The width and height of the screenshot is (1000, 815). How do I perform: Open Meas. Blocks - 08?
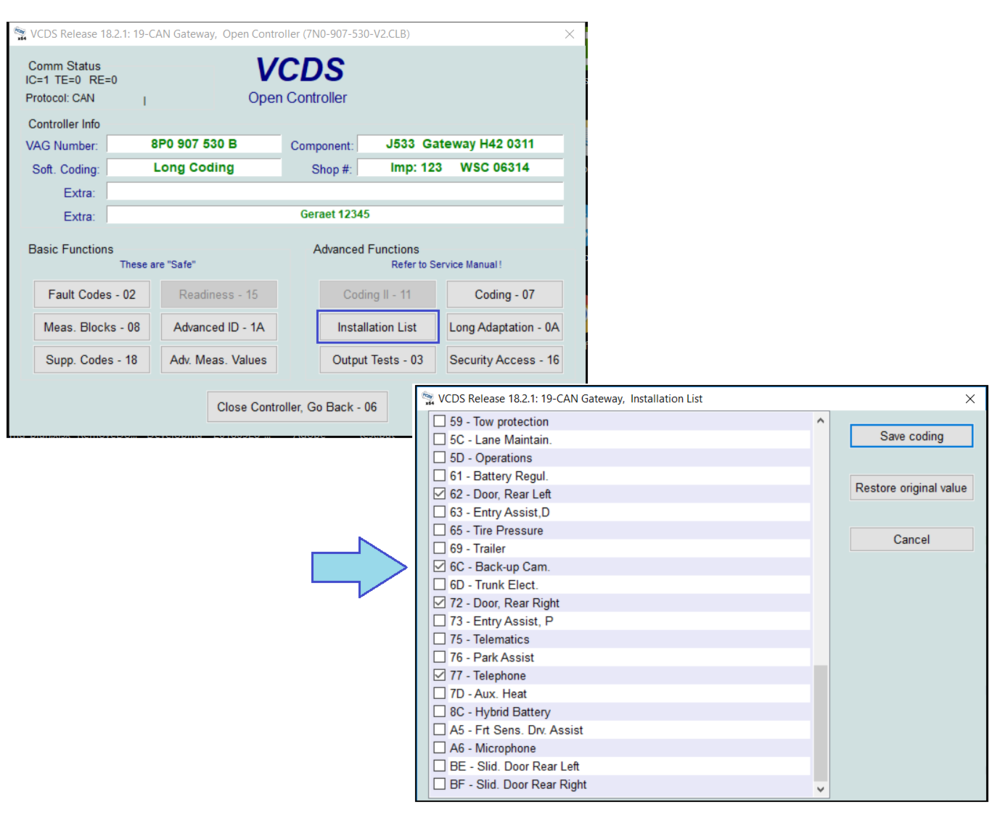92,327
